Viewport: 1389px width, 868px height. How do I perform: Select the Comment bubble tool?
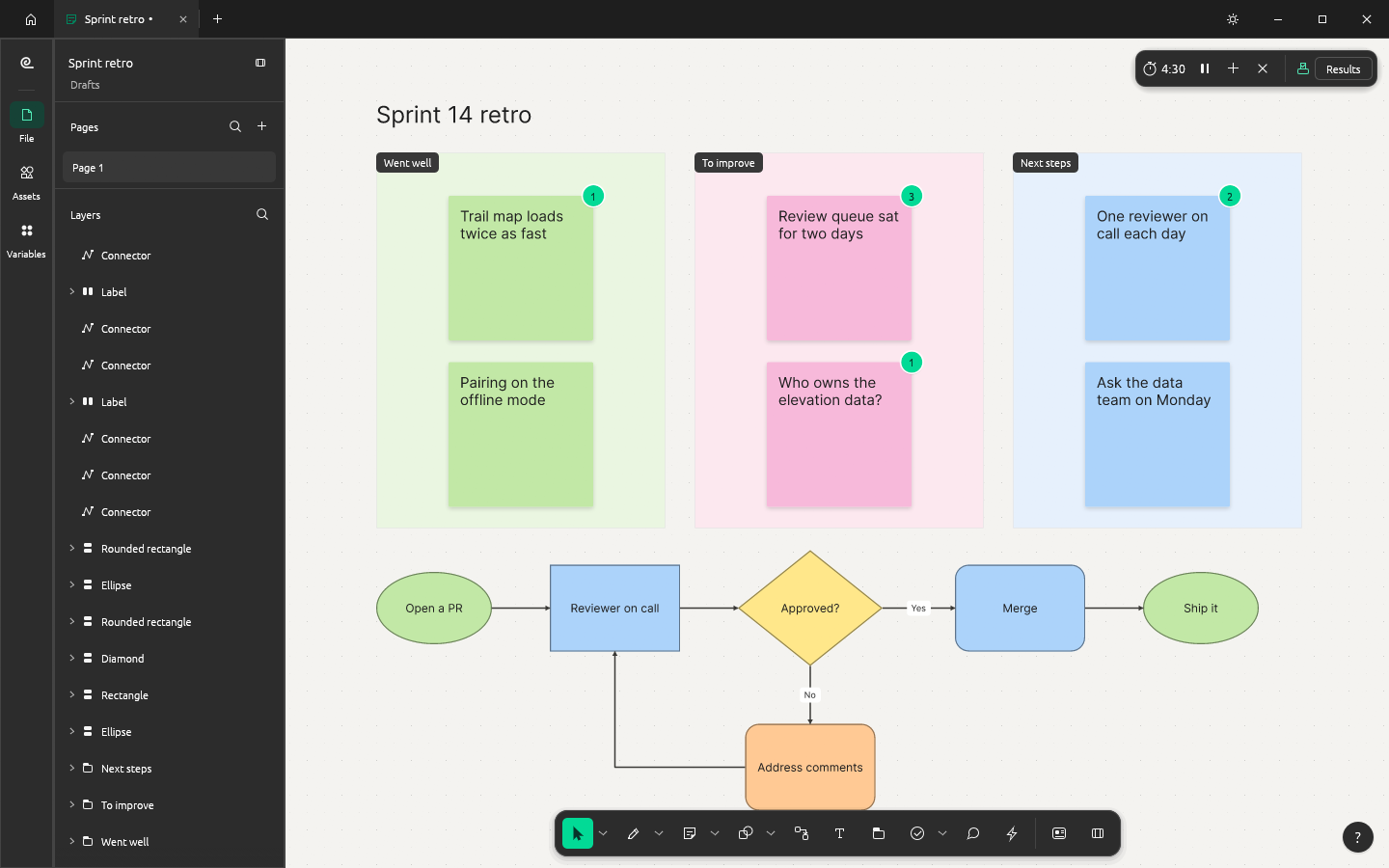pyautogui.click(x=972, y=833)
